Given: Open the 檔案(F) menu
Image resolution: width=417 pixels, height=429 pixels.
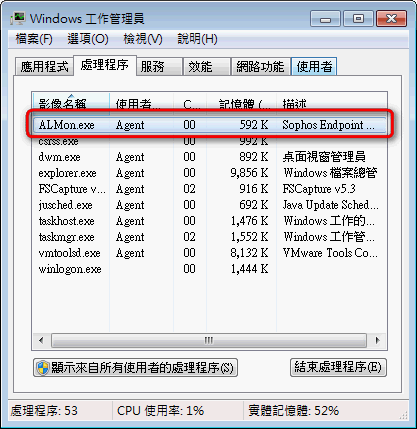Looking at the screenshot, I should click(34, 39).
